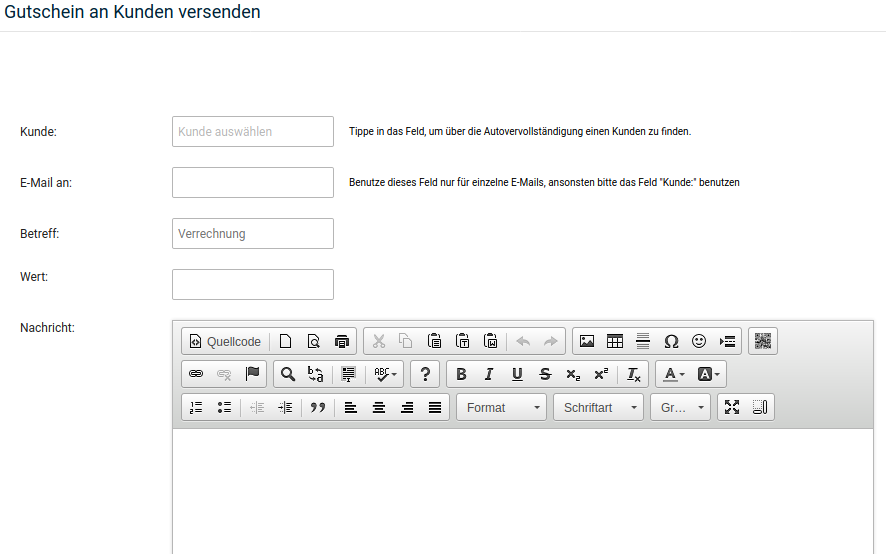886x554 pixels.
Task: Justify the text
Action: [x=435, y=407]
